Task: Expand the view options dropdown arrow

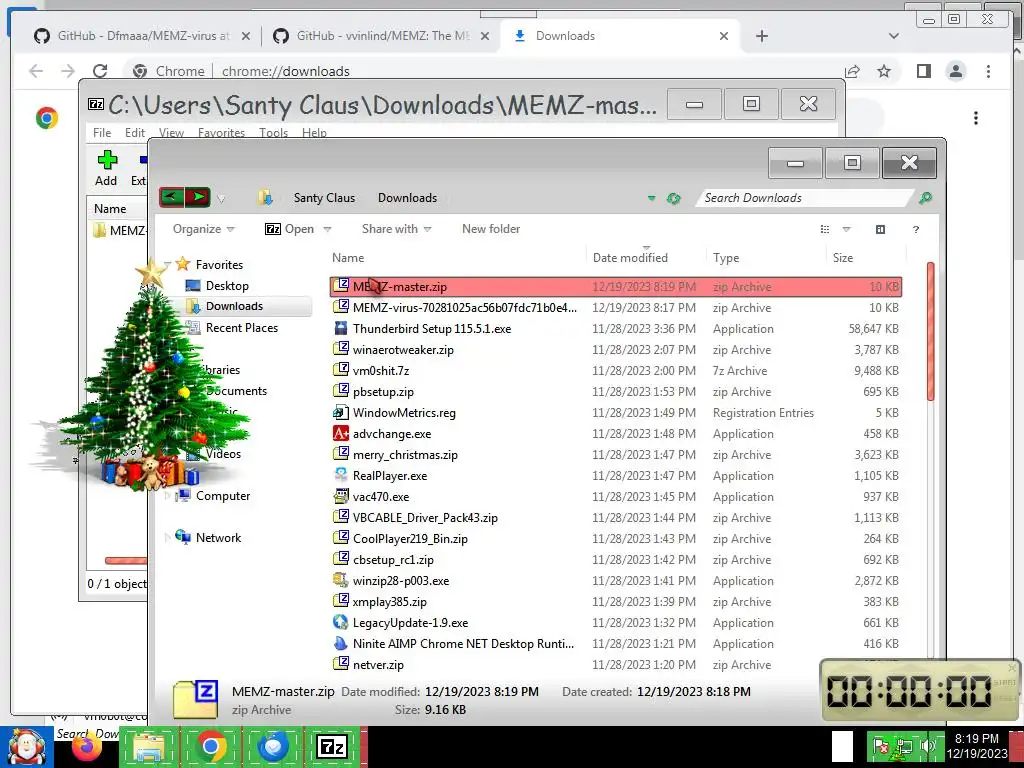Action: (846, 229)
